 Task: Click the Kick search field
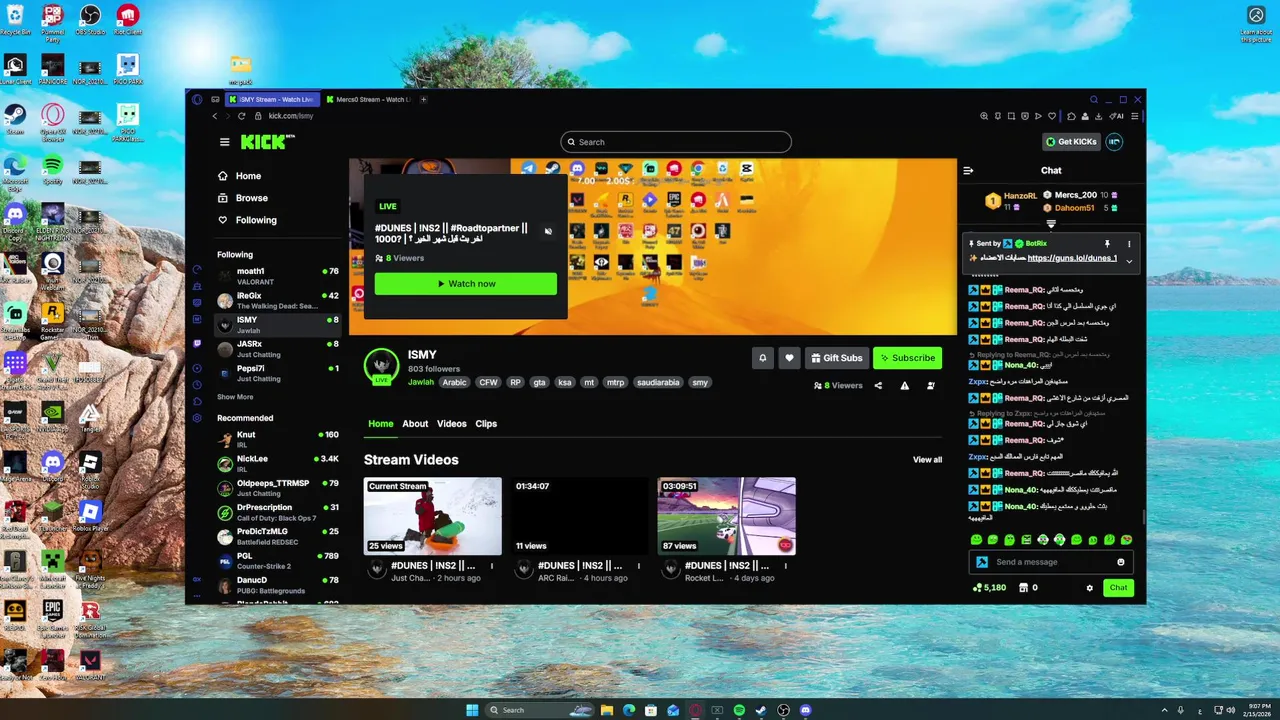click(x=676, y=142)
